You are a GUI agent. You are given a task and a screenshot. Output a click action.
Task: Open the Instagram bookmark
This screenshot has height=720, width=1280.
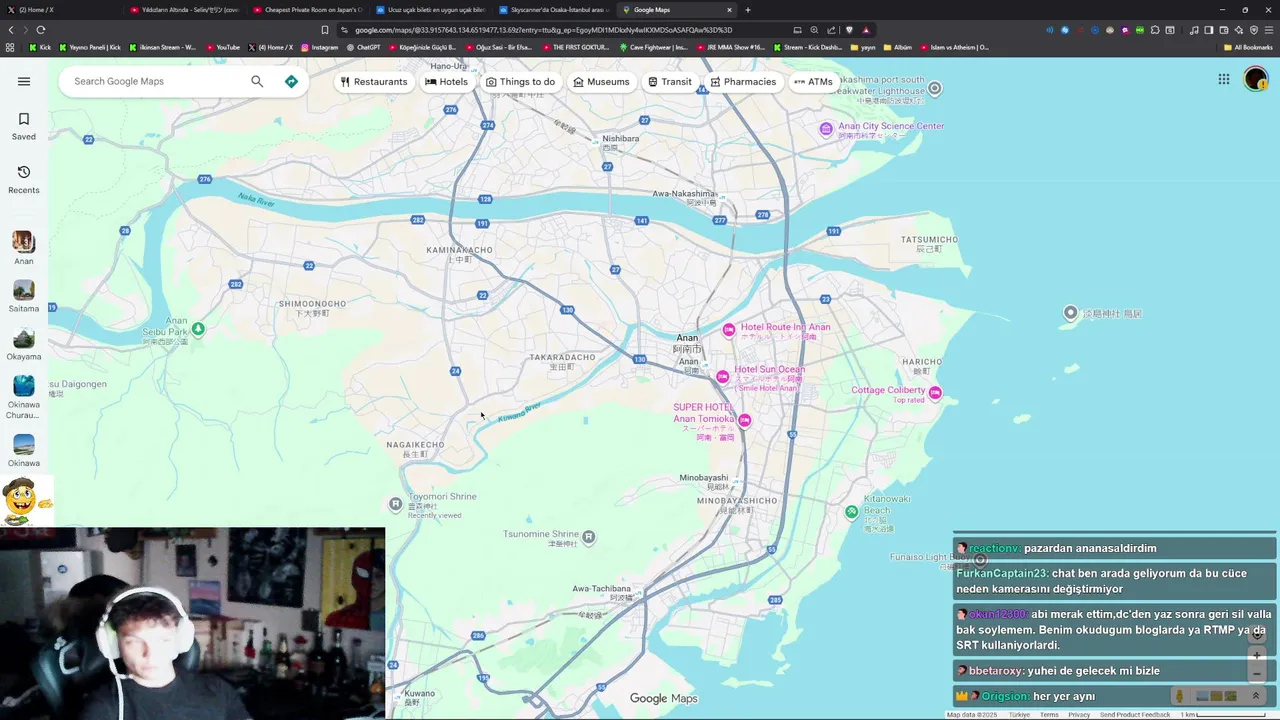pos(320,47)
